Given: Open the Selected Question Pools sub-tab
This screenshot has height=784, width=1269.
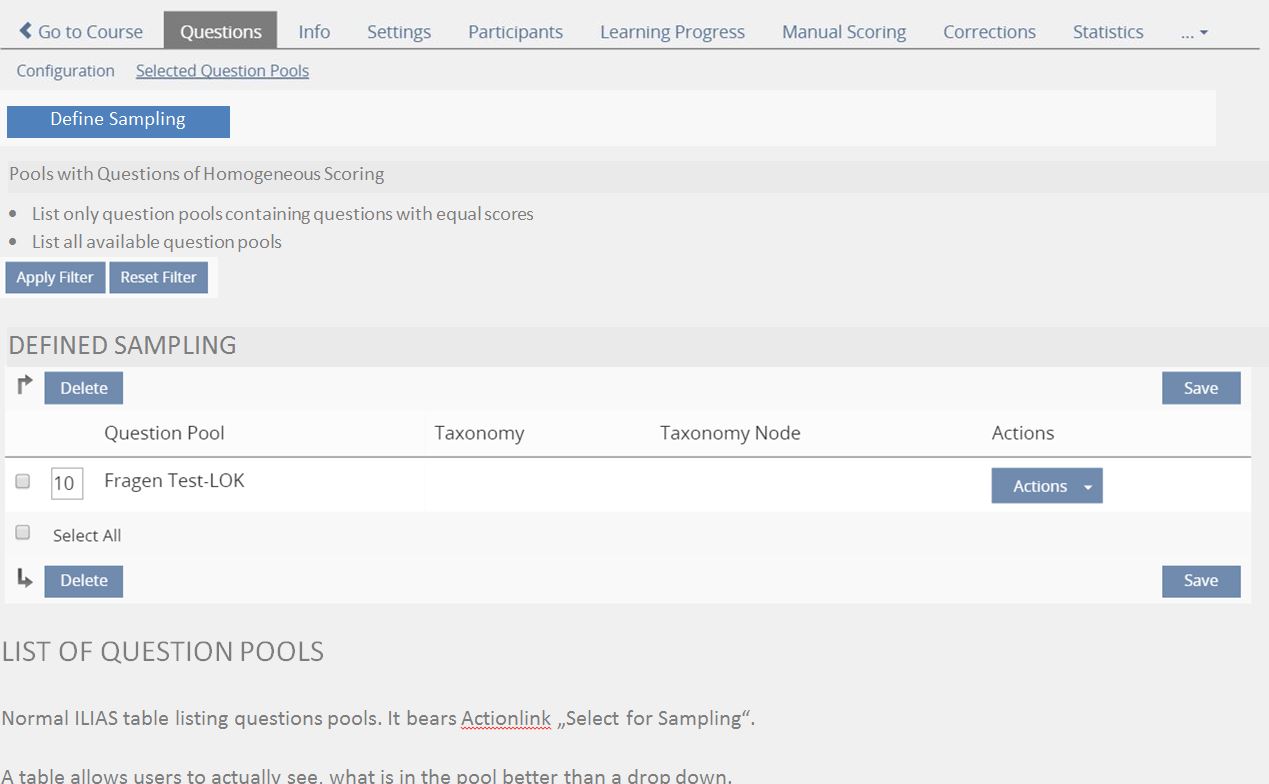Looking at the screenshot, I should coord(222,70).
